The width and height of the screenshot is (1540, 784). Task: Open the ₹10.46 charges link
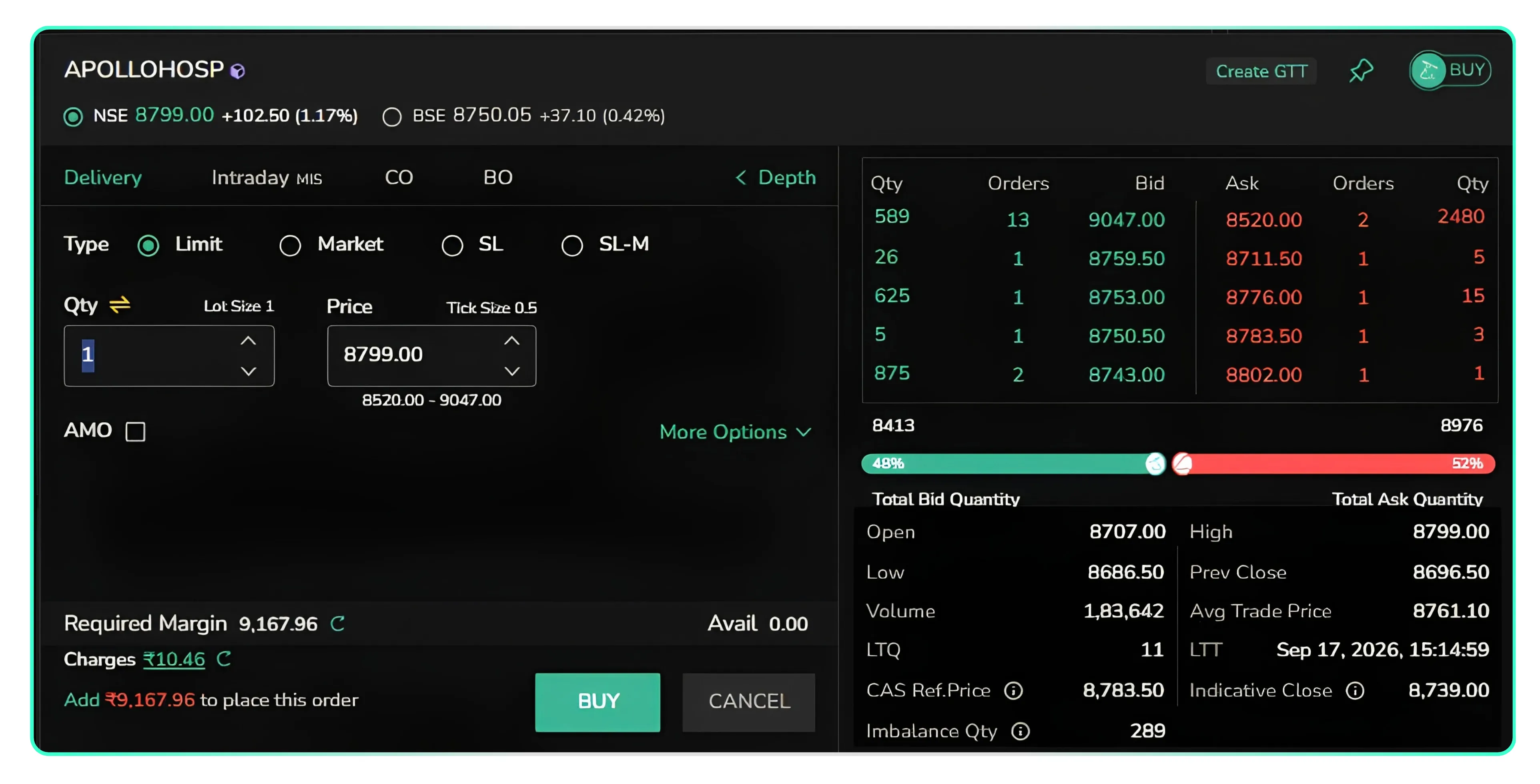174,659
